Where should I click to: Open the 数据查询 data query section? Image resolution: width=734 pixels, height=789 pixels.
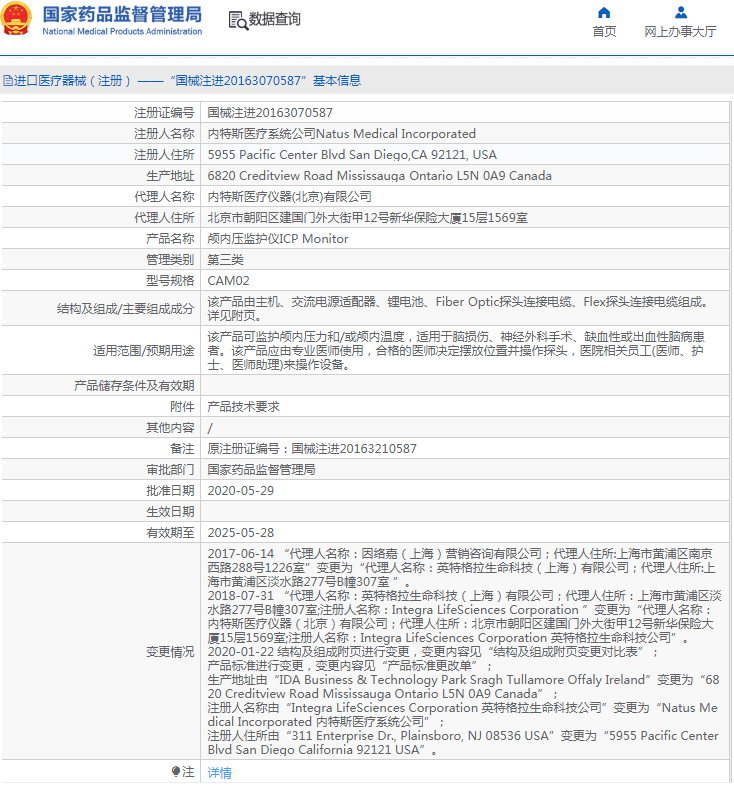tap(274, 20)
